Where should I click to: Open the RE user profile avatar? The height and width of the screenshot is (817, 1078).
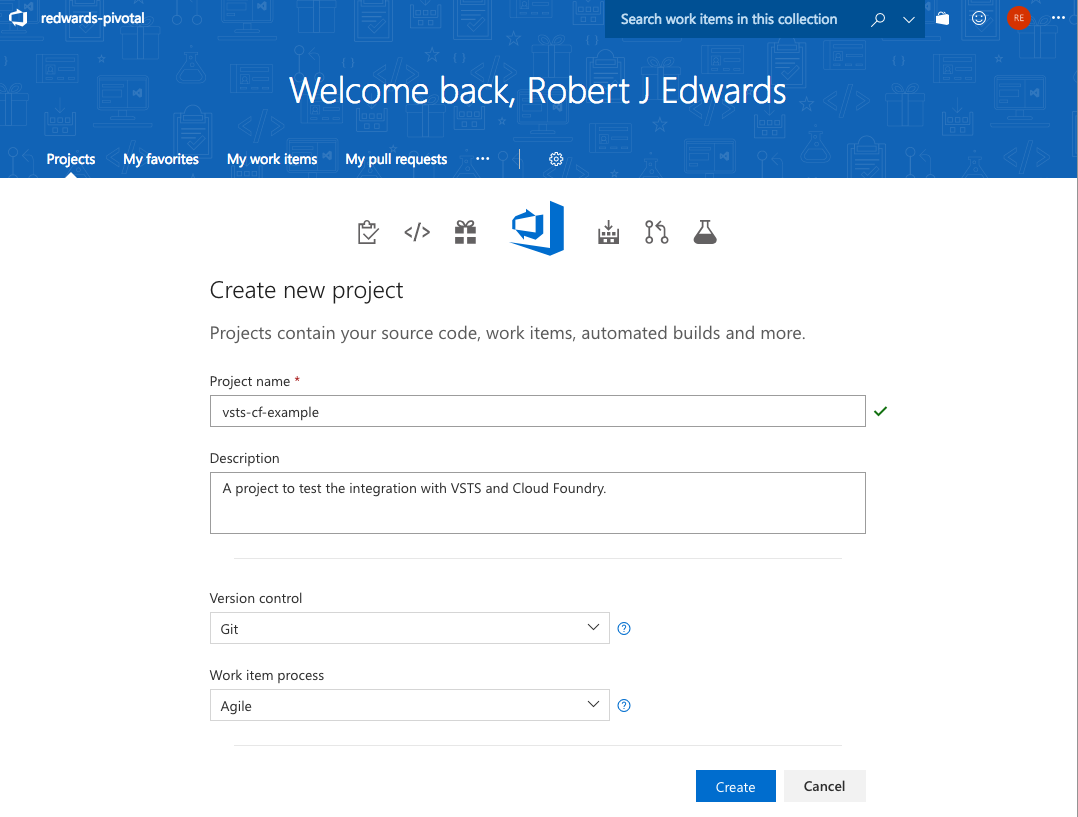[x=1018, y=18]
